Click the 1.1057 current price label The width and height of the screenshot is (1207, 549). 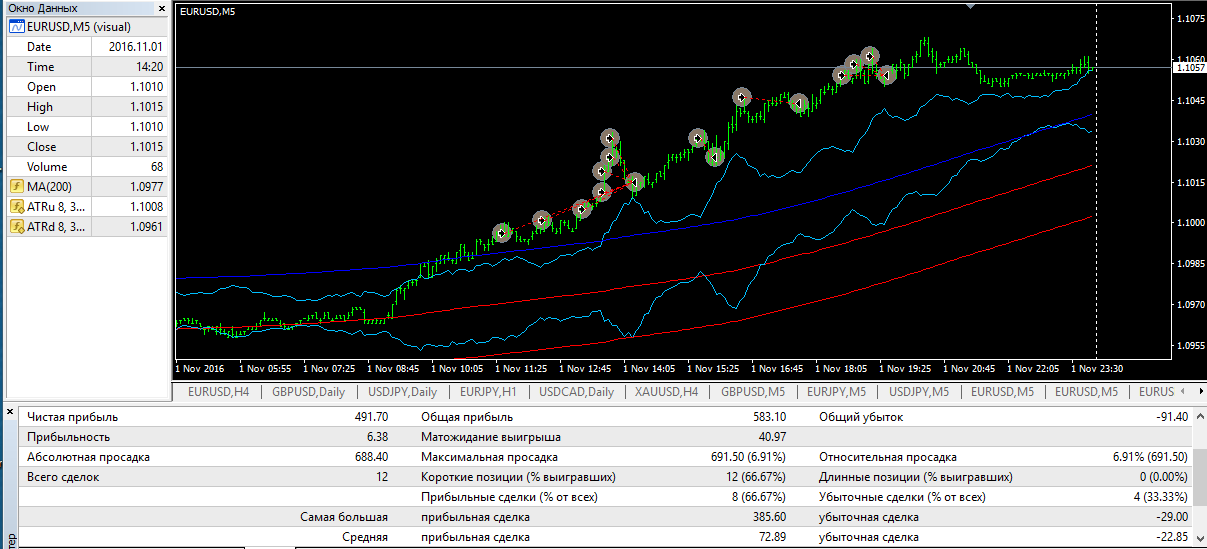[x=1190, y=68]
